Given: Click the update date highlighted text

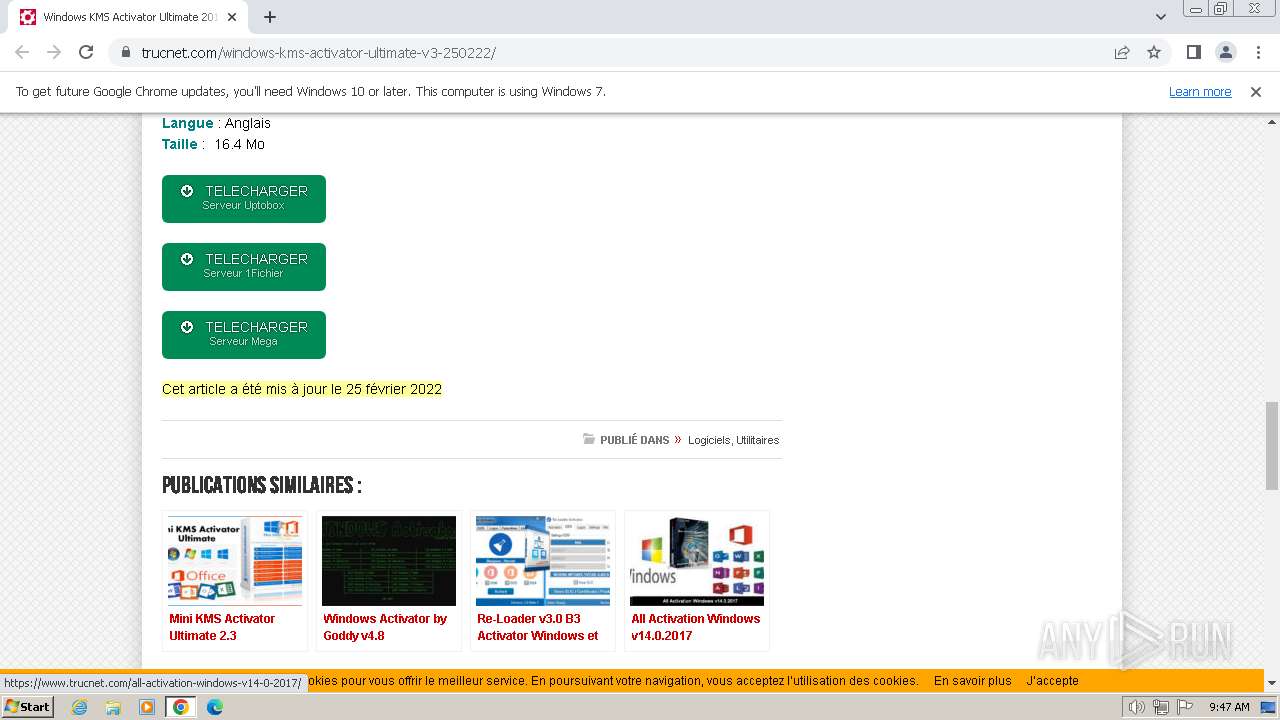Looking at the screenshot, I should pos(302,389).
